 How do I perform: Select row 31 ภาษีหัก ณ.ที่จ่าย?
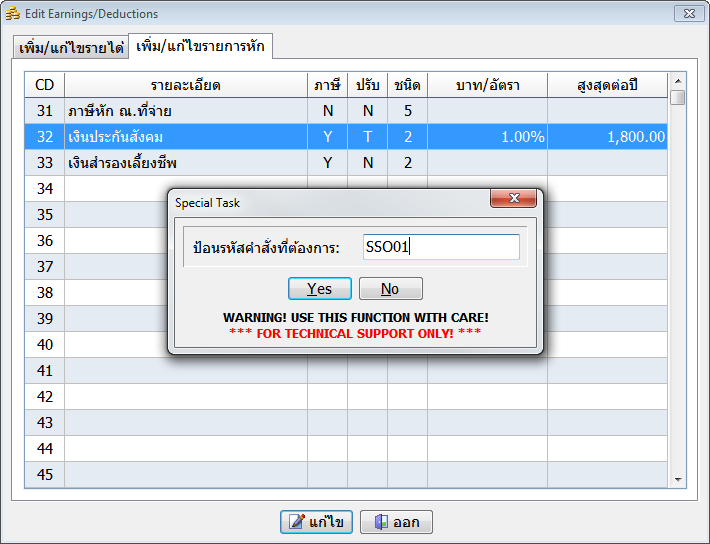185,111
